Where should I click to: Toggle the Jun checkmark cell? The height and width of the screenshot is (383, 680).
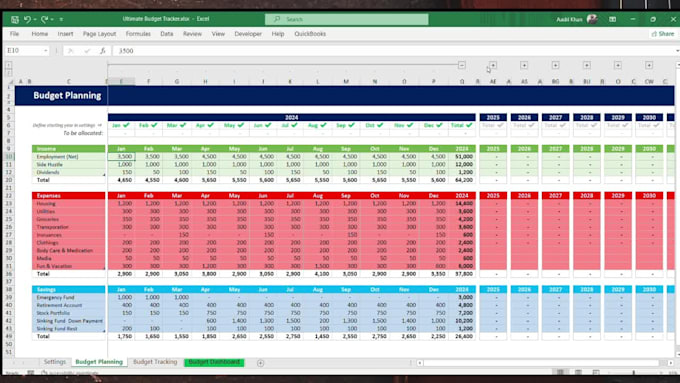point(263,125)
